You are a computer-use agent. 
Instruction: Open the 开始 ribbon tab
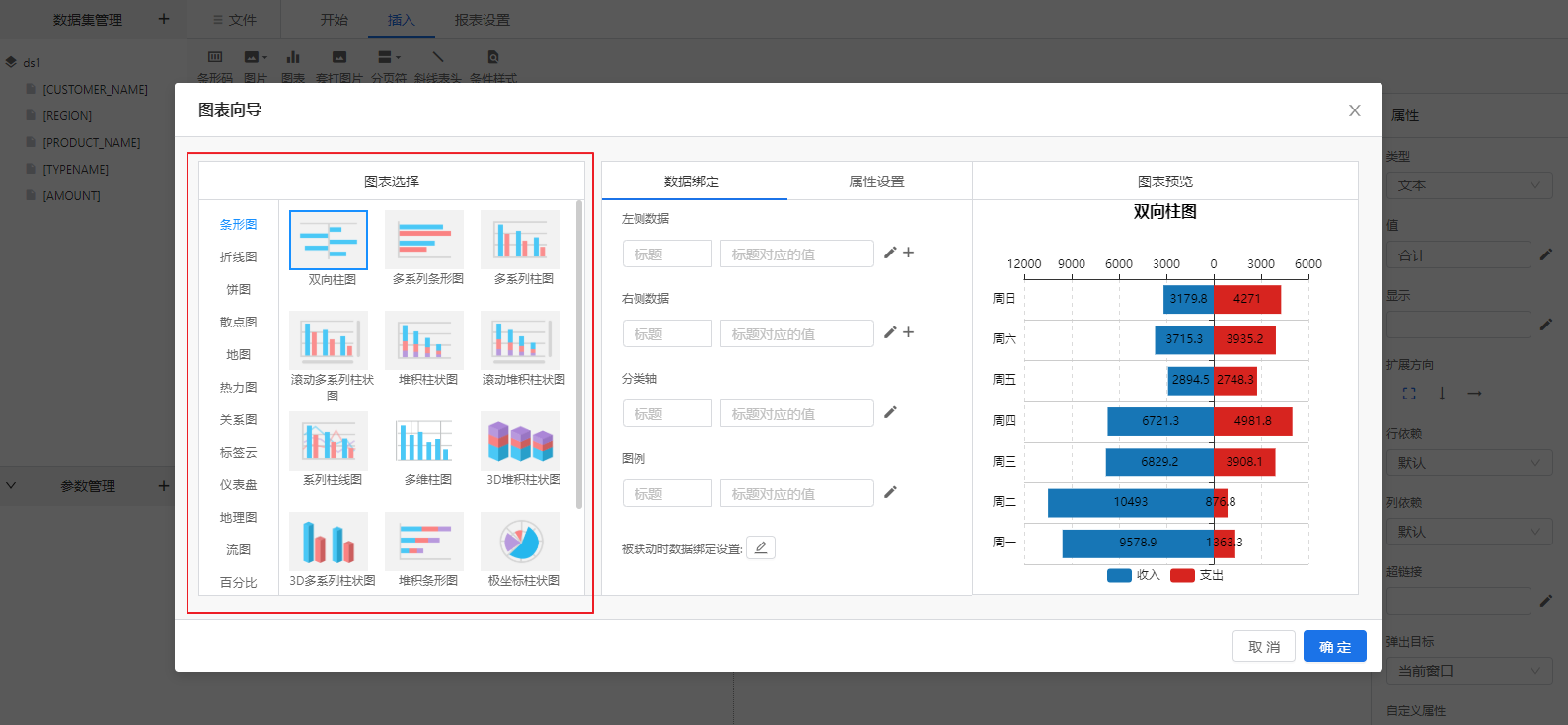[335, 20]
